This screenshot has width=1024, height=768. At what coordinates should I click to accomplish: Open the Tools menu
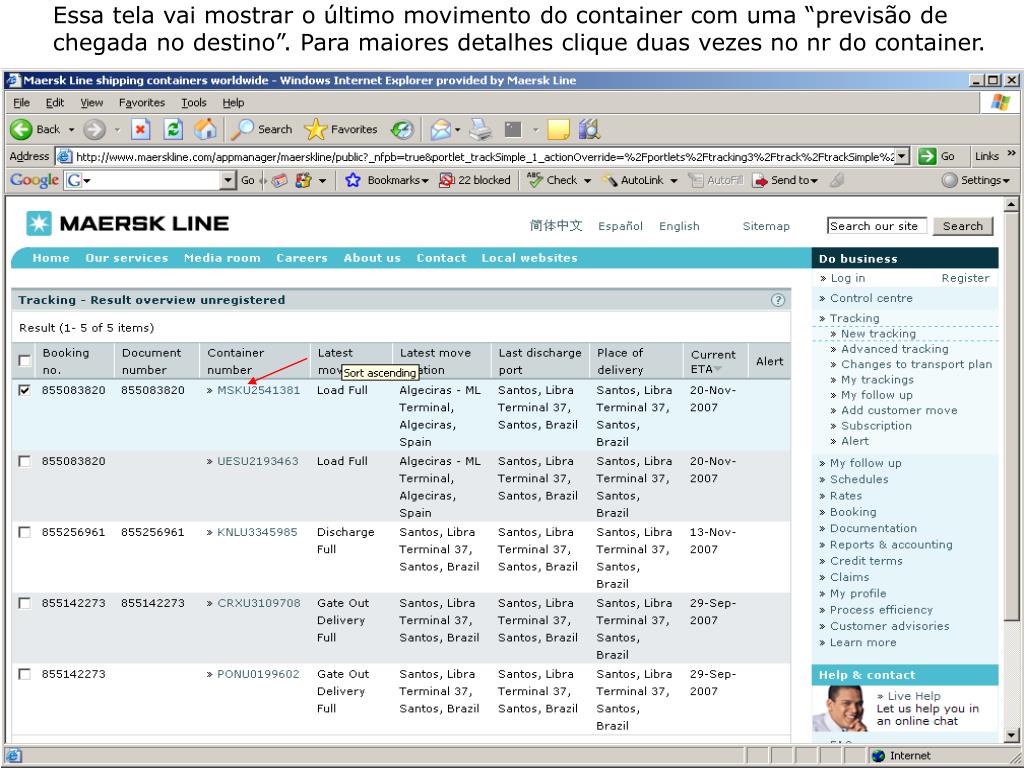pos(193,103)
